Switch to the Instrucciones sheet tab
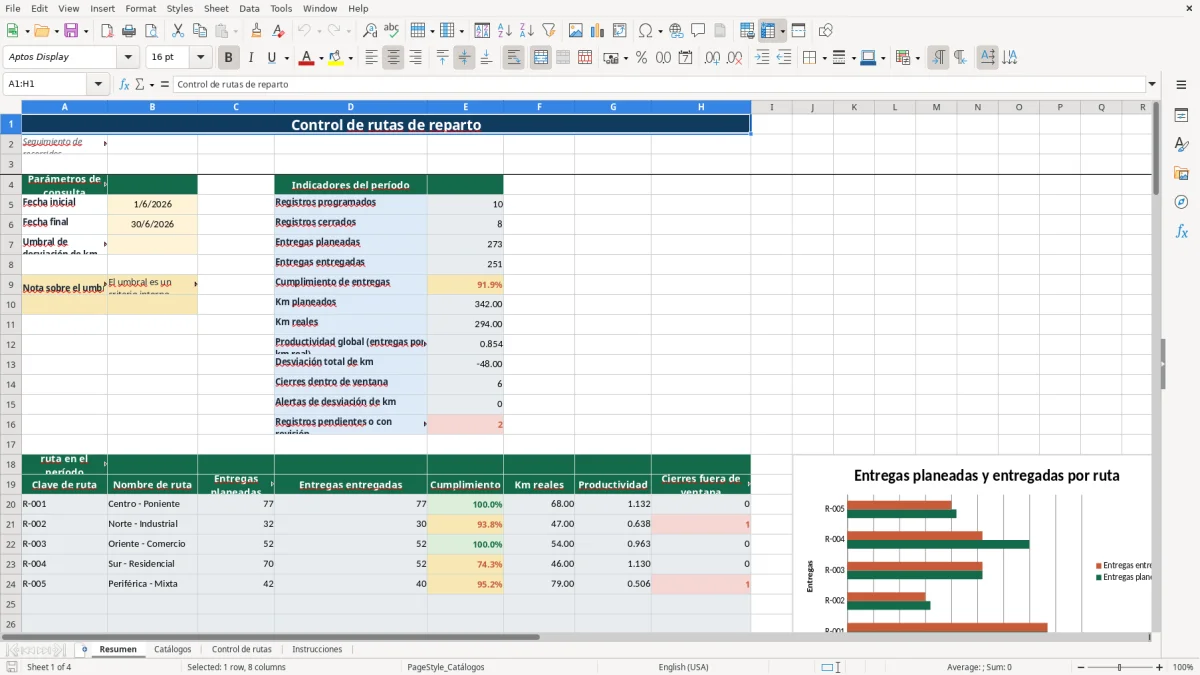Image resolution: width=1200 pixels, height=675 pixels. click(x=317, y=649)
